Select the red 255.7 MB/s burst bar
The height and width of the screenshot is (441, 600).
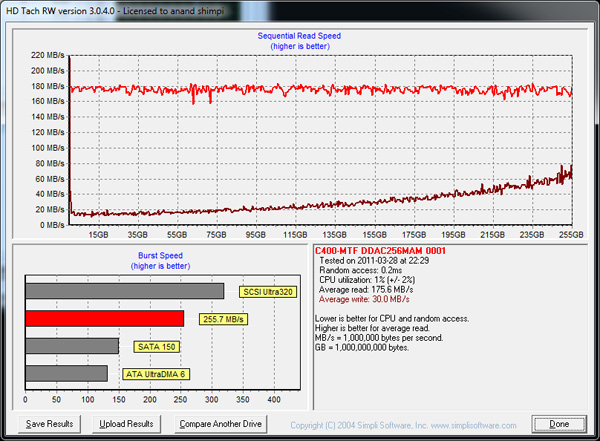tap(104, 318)
